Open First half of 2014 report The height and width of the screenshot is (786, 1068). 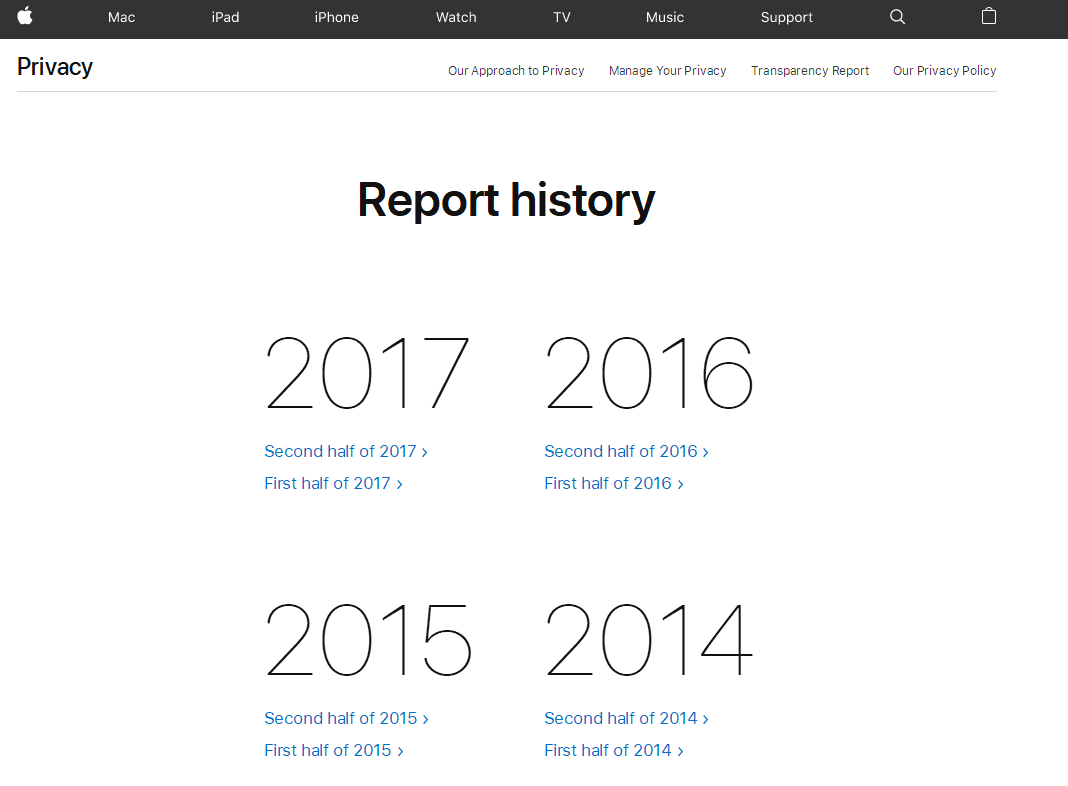614,751
